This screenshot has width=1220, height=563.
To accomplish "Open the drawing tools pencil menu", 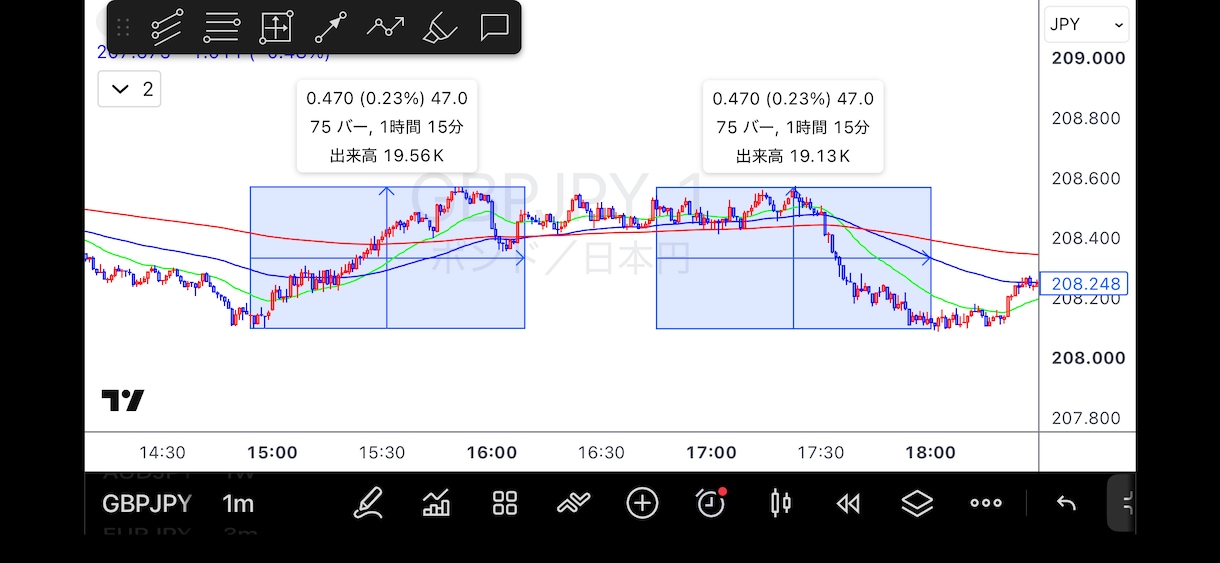I will click(x=368, y=503).
